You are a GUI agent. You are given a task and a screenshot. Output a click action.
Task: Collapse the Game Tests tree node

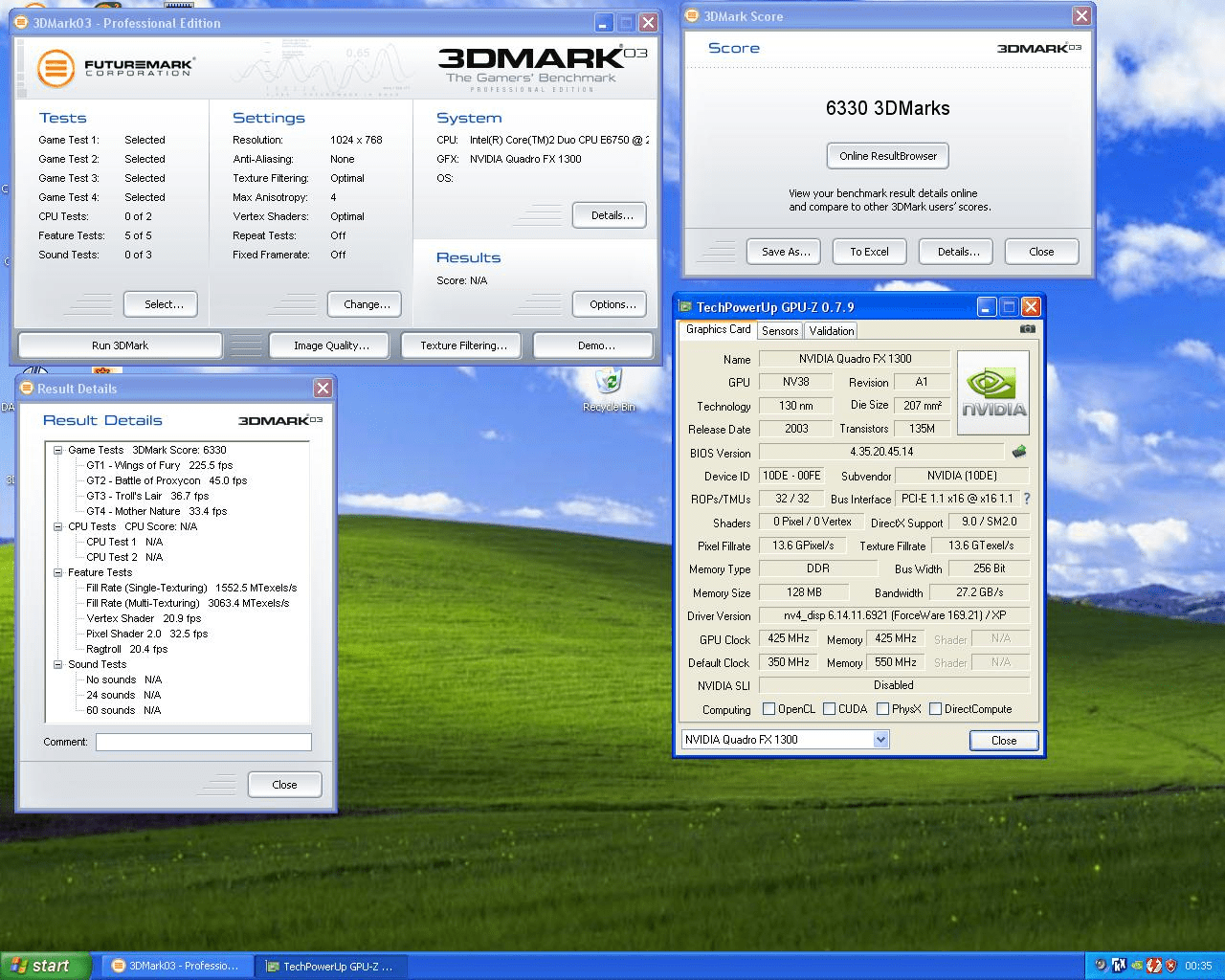coord(57,450)
